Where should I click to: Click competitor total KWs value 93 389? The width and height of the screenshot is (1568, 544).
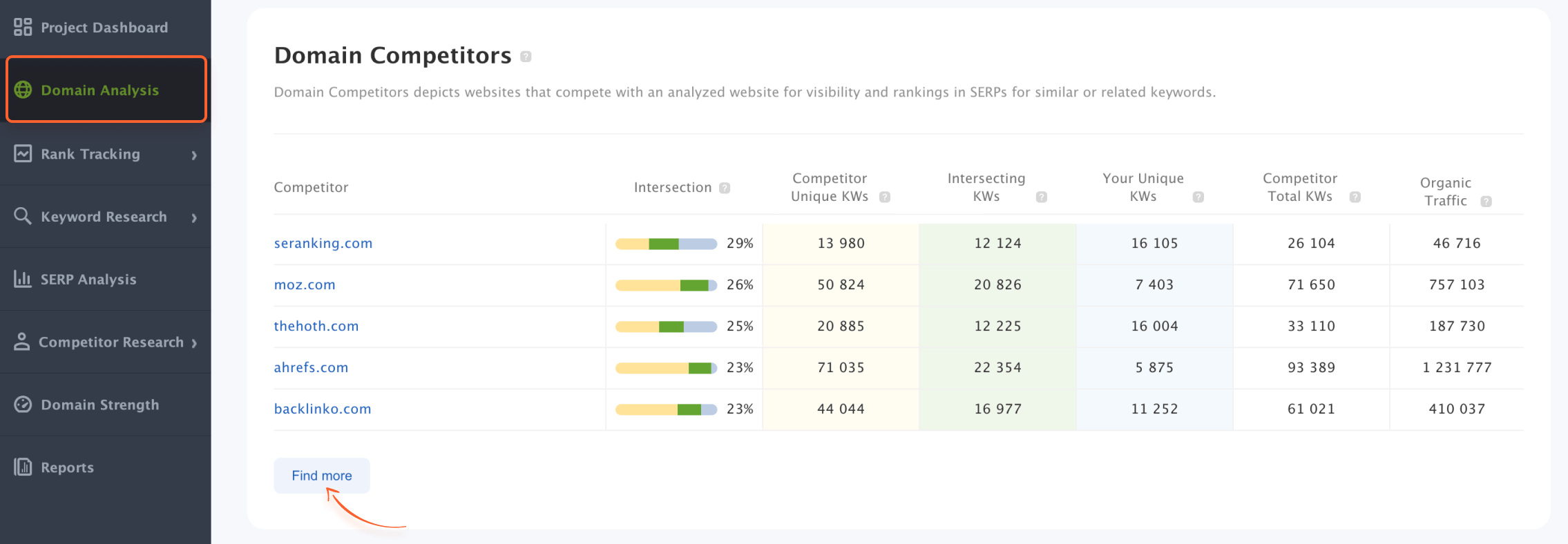[x=1311, y=367]
